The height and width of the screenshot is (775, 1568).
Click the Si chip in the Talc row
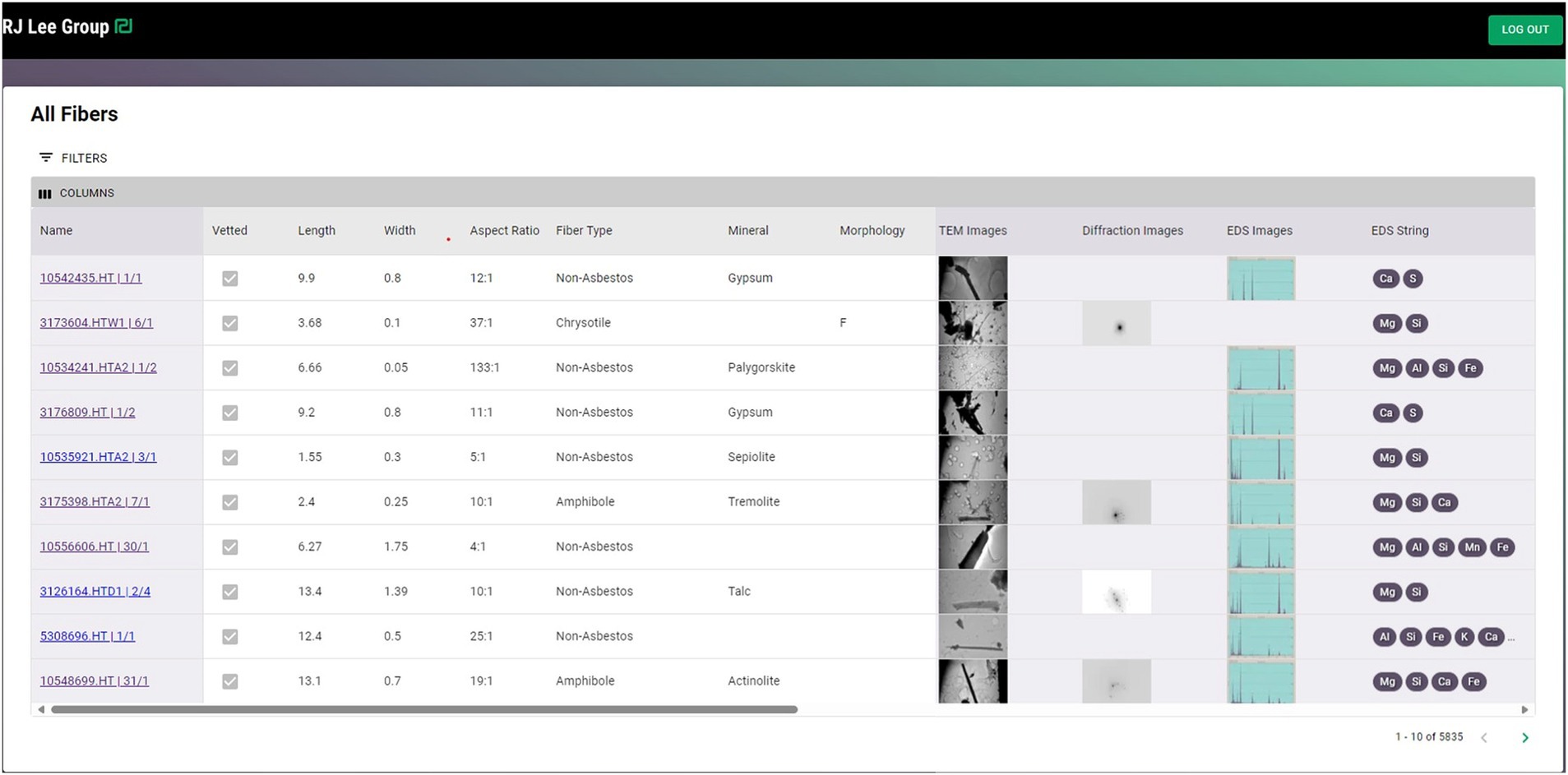pyautogui.click(x=1416, y=592)
